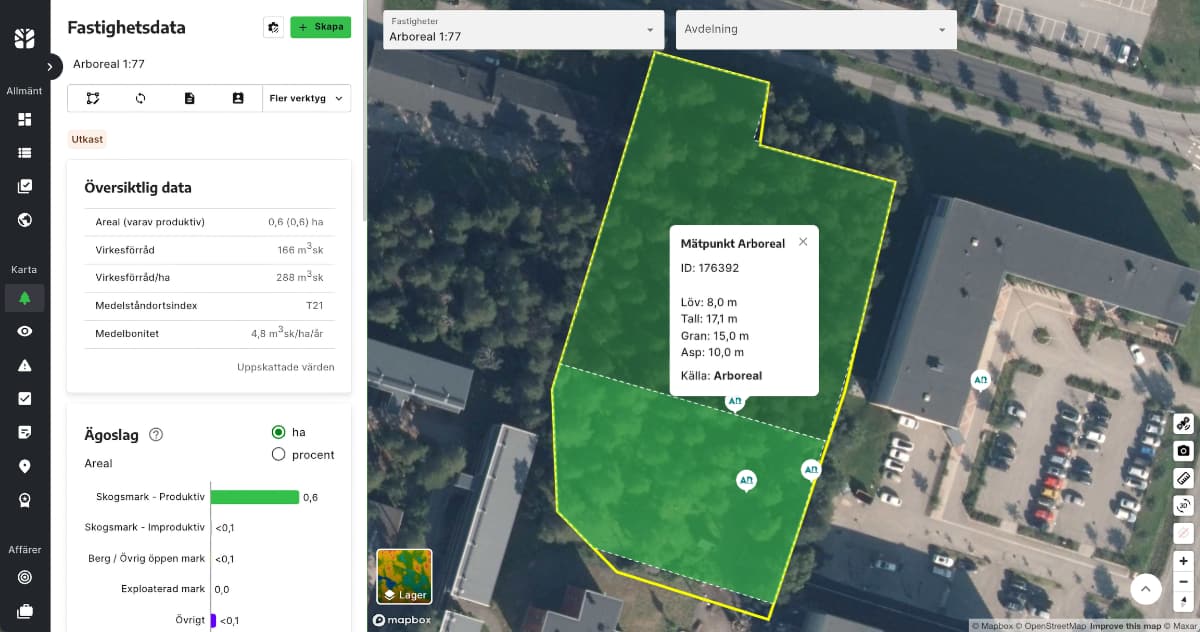Image resolution: width=1200 pixels, height=632 pixels.
Task: Toggle the 3D map view icon
Action: tap(1184, 505)
